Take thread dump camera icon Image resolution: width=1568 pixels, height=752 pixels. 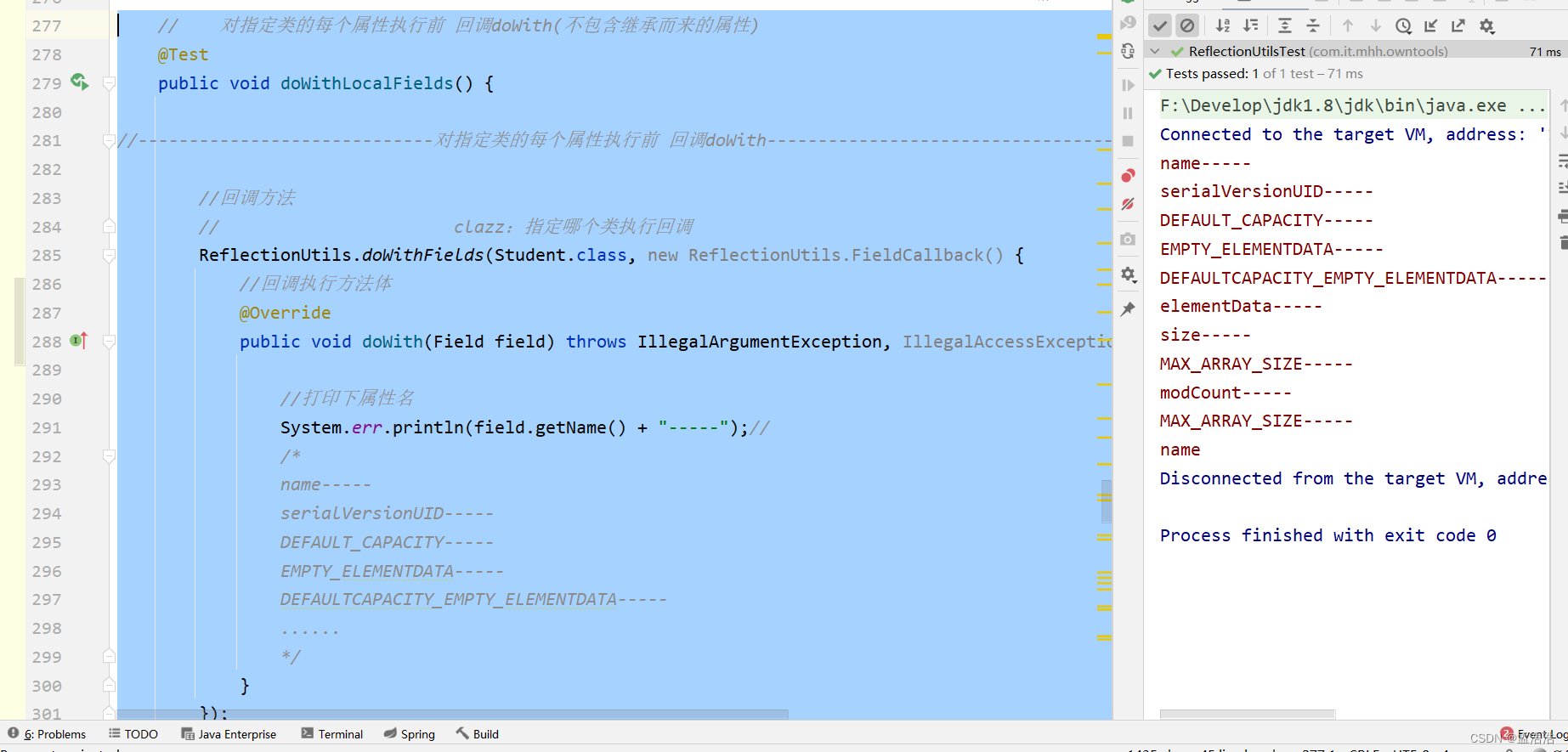click(x=1128, y=240)
